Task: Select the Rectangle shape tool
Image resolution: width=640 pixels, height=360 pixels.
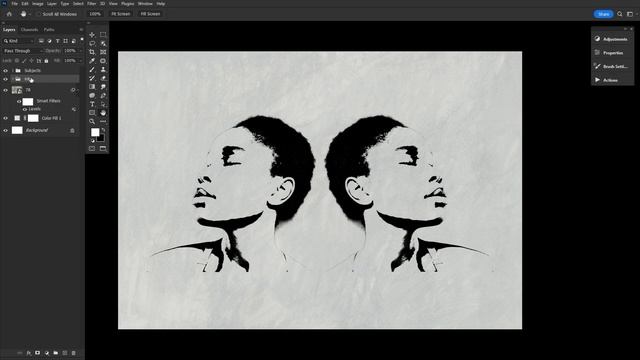Action: click(x=92, y=113)
